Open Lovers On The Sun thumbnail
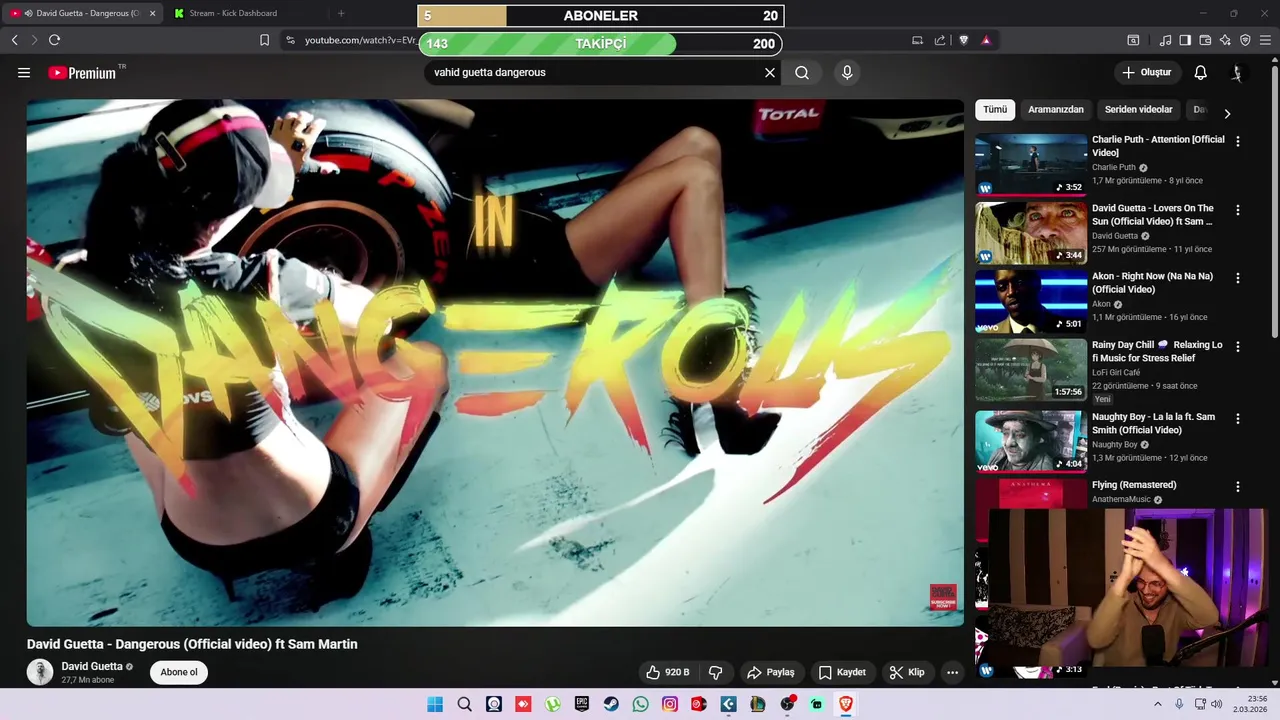The image size is (1280, 720). [1031, 232]
